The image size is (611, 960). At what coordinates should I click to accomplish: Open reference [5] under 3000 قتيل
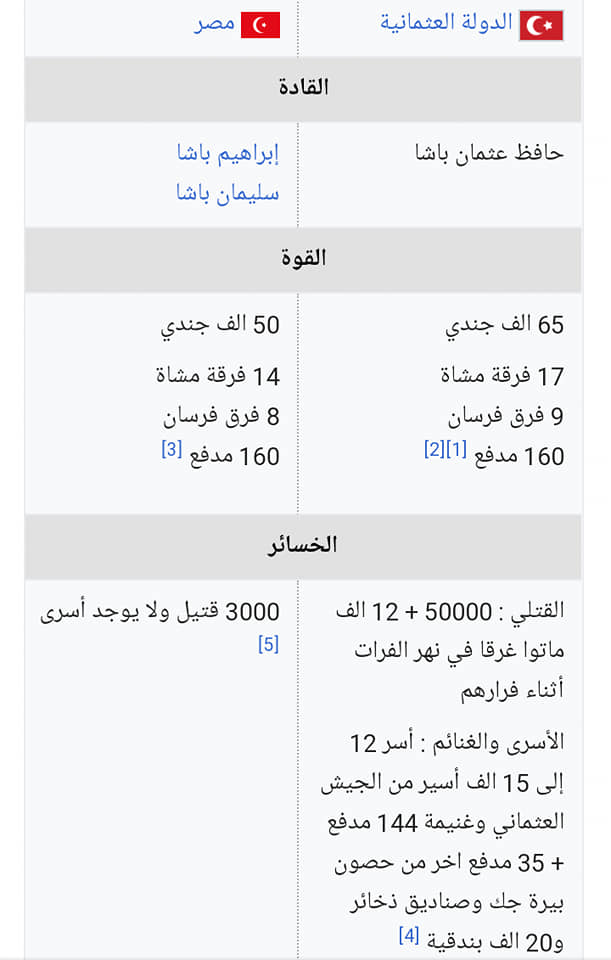(x=268, y=644)
